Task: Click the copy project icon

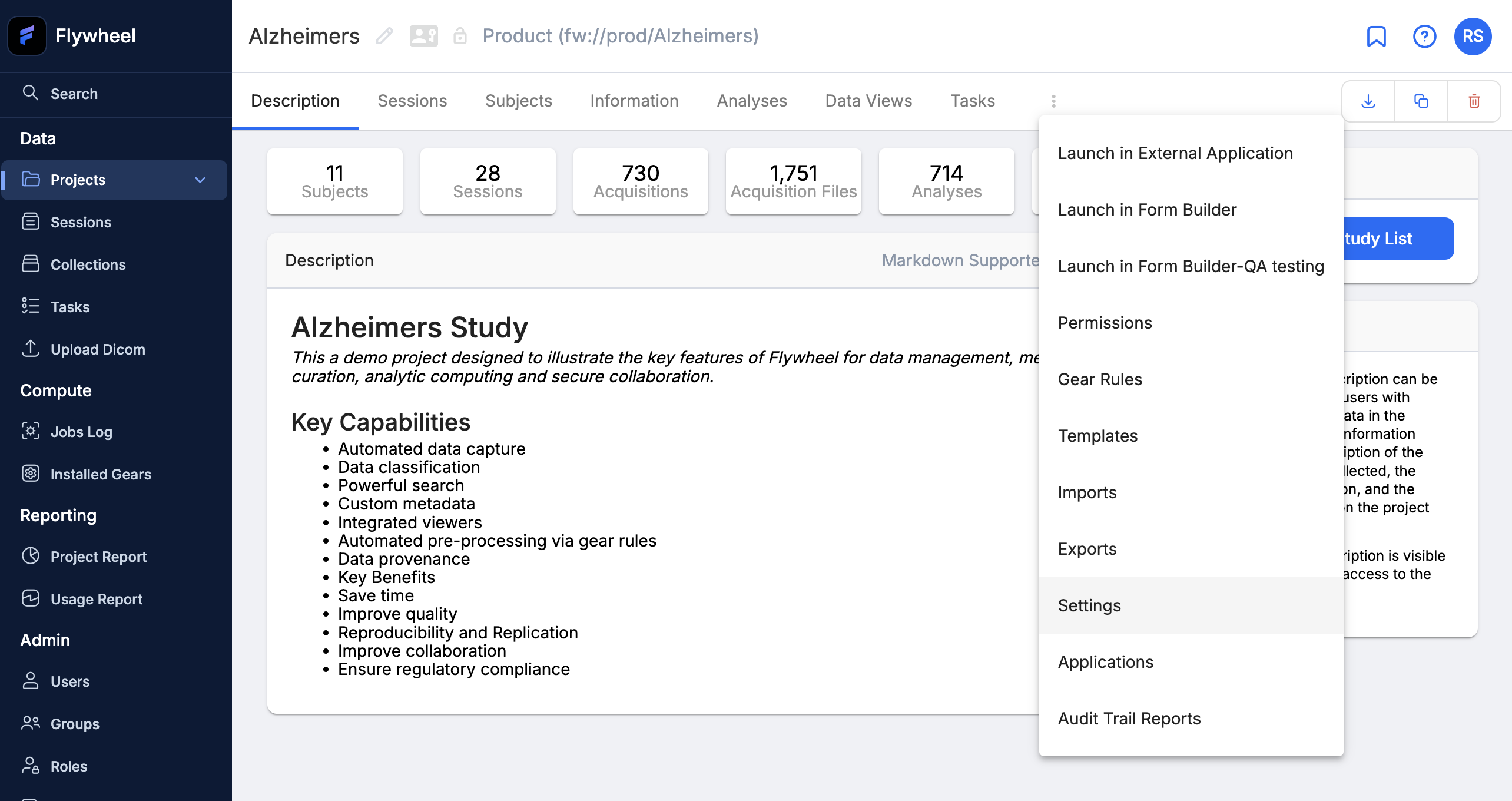Action: [1421, 101]
